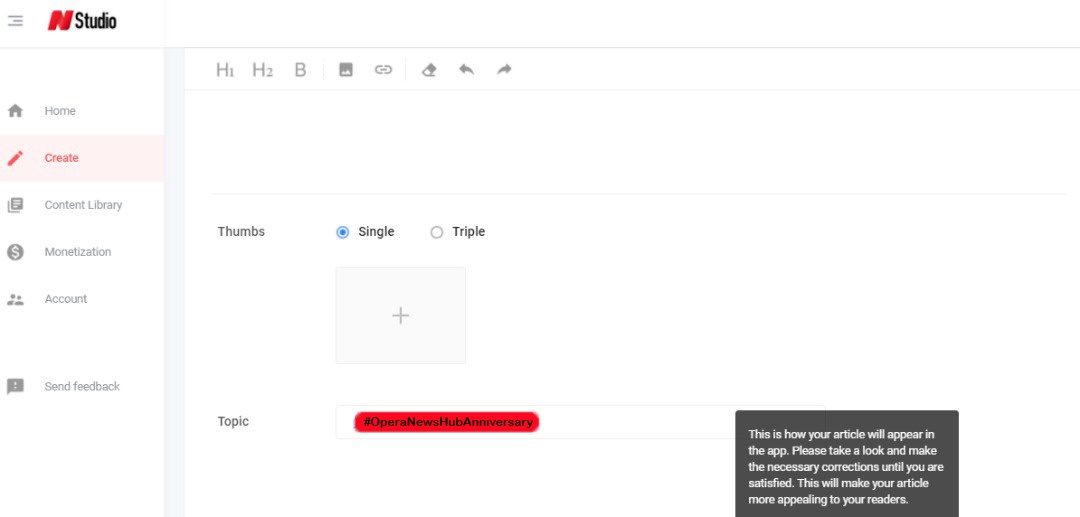
Task: Undo the last edit
Action: (466, 70)
